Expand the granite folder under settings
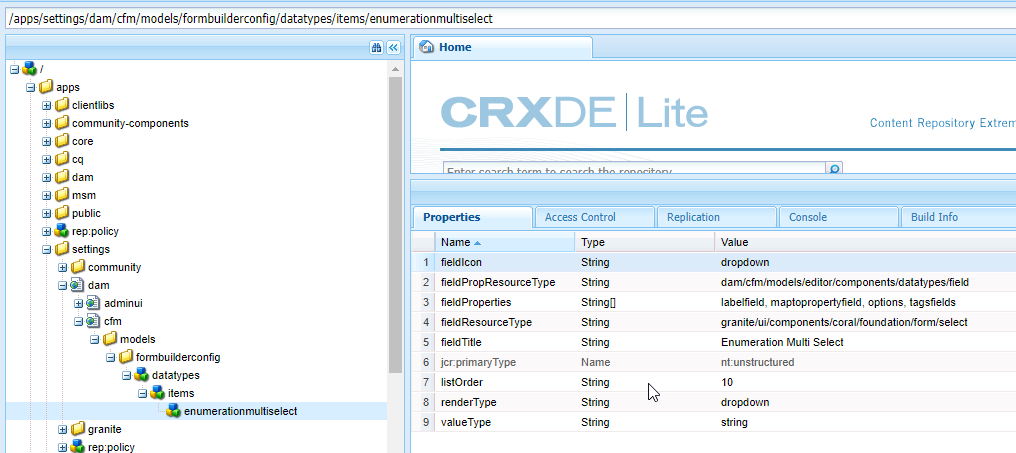 click(62, 429)
